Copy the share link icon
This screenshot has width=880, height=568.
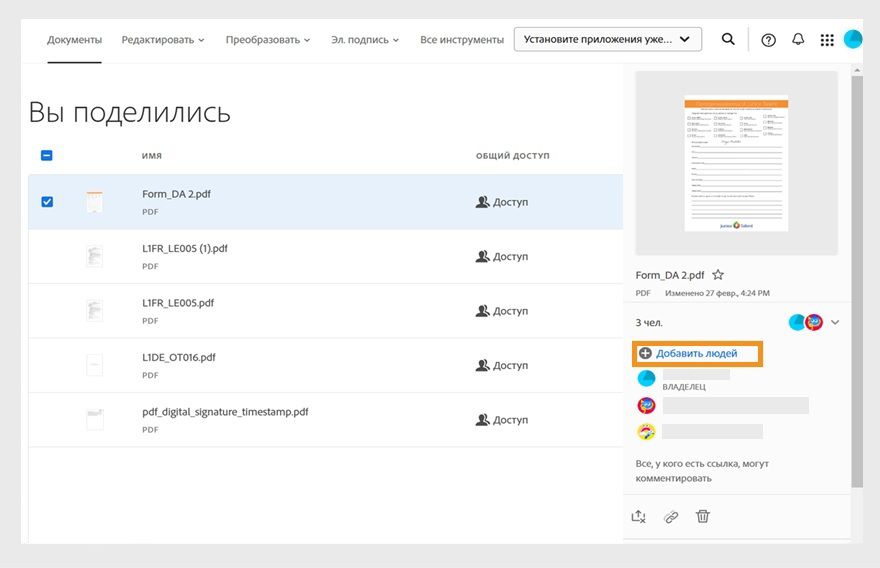click(671, 517)
